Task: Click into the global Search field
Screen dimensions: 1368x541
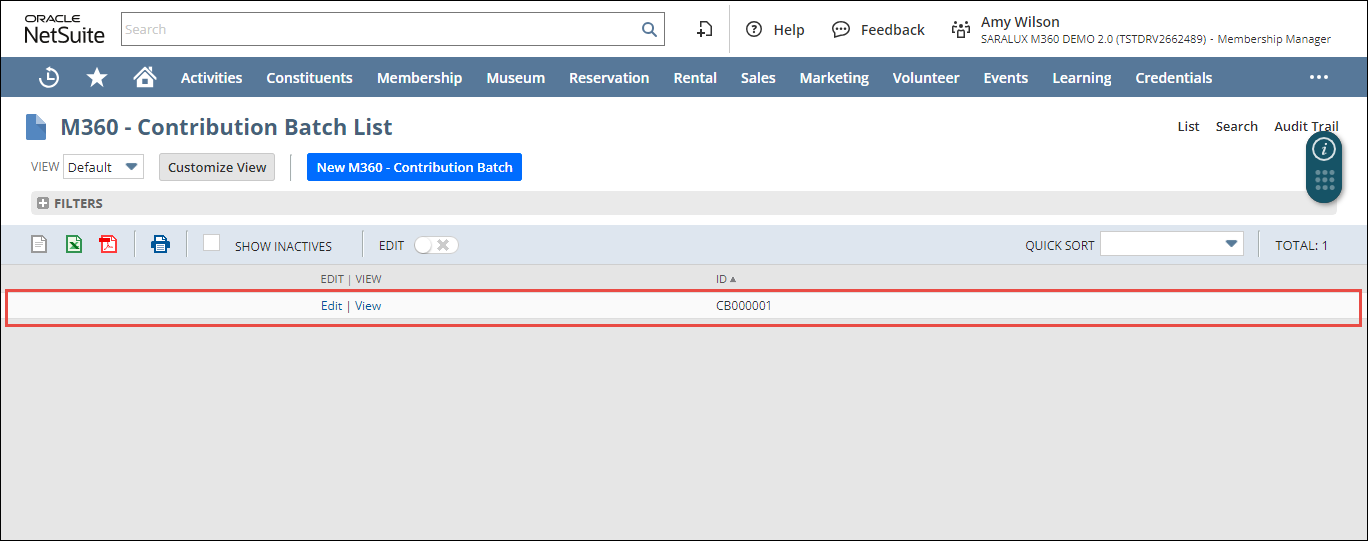Action: (x=380, y=29)
